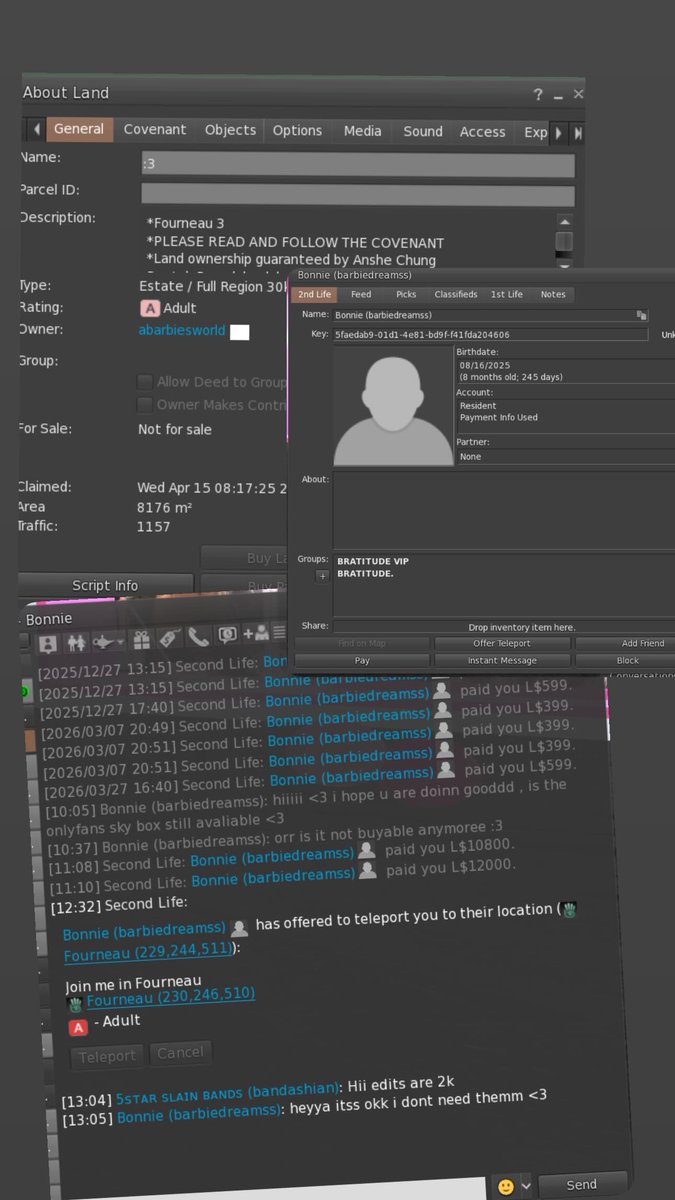Open the Classifieds profile tab

click(455, 294)
